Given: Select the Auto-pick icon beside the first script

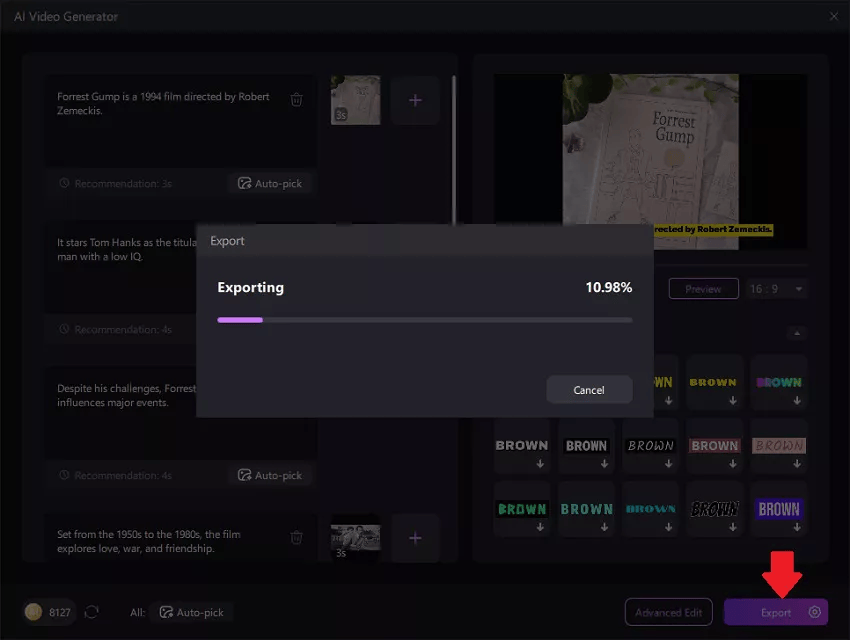Looking at the screenshot, I should click(243, 183).
